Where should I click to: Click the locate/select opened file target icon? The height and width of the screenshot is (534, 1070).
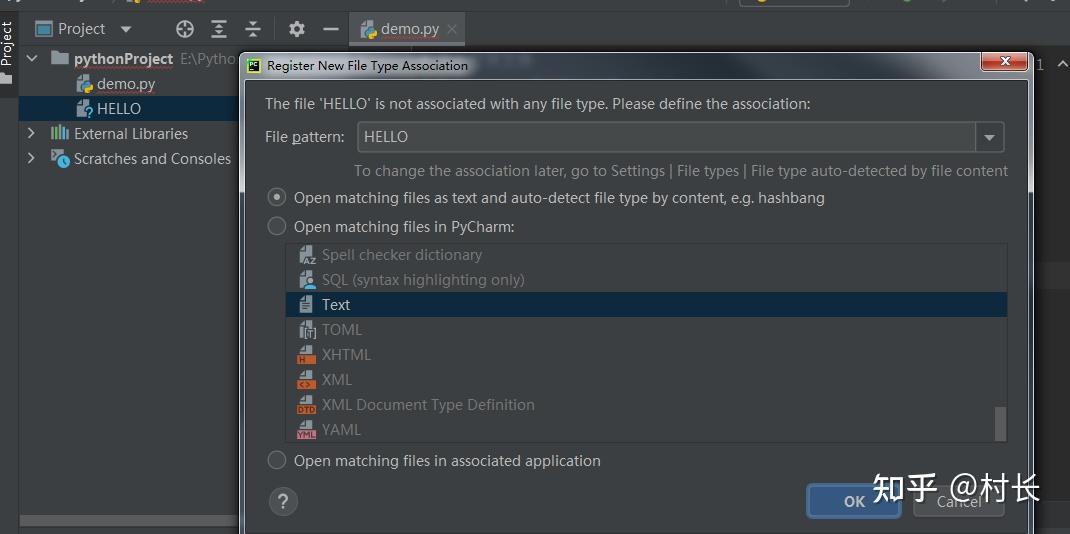click(x=185, y=29)
